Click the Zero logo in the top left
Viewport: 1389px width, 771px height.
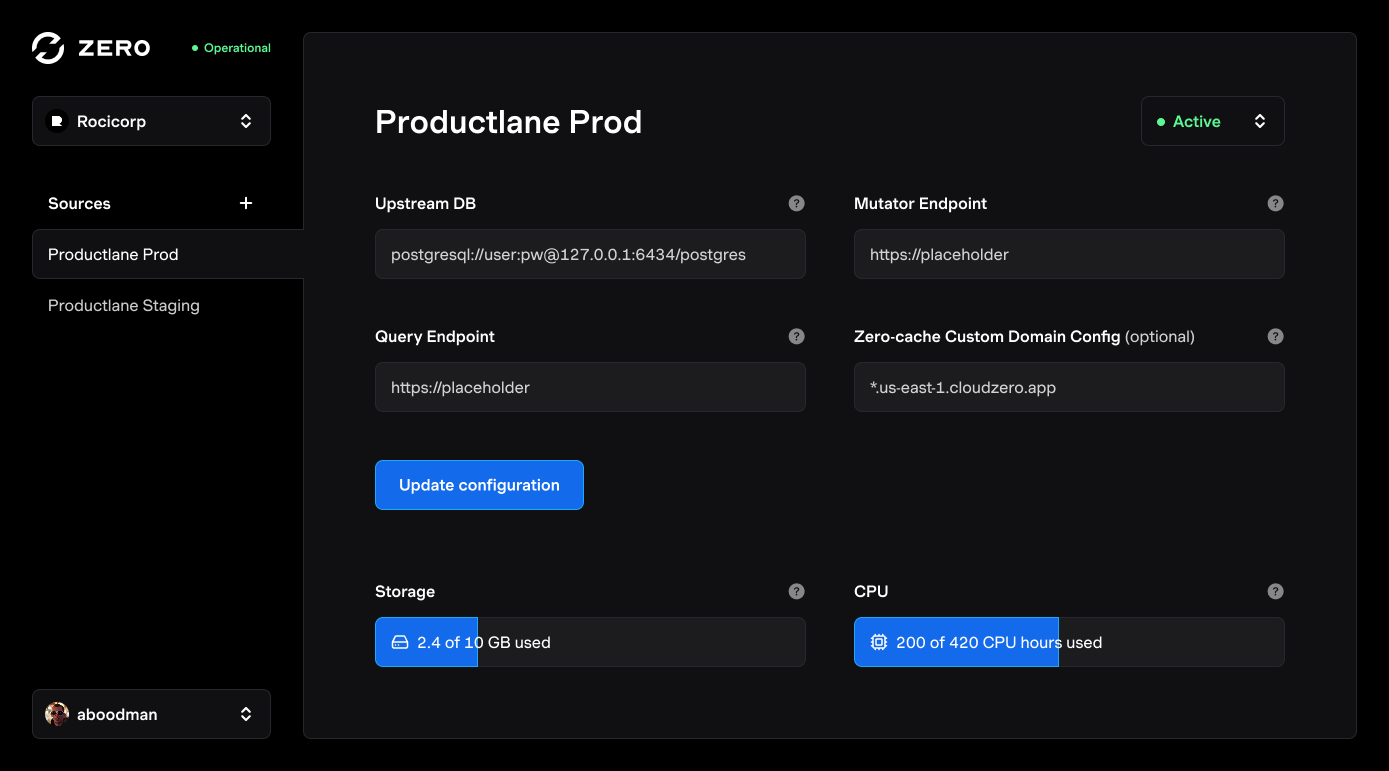click(91, 47)
